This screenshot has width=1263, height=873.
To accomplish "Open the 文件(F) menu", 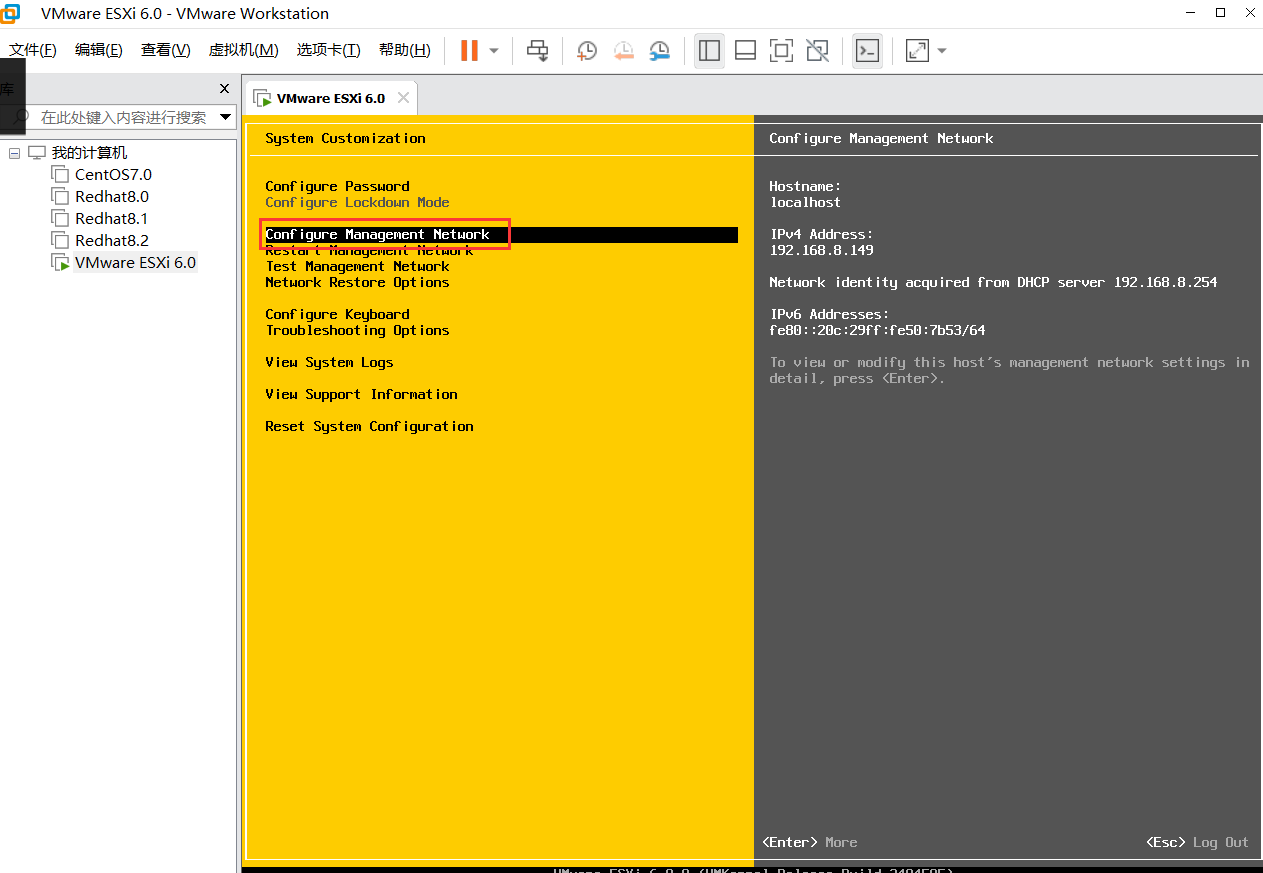I will [33, 50].
